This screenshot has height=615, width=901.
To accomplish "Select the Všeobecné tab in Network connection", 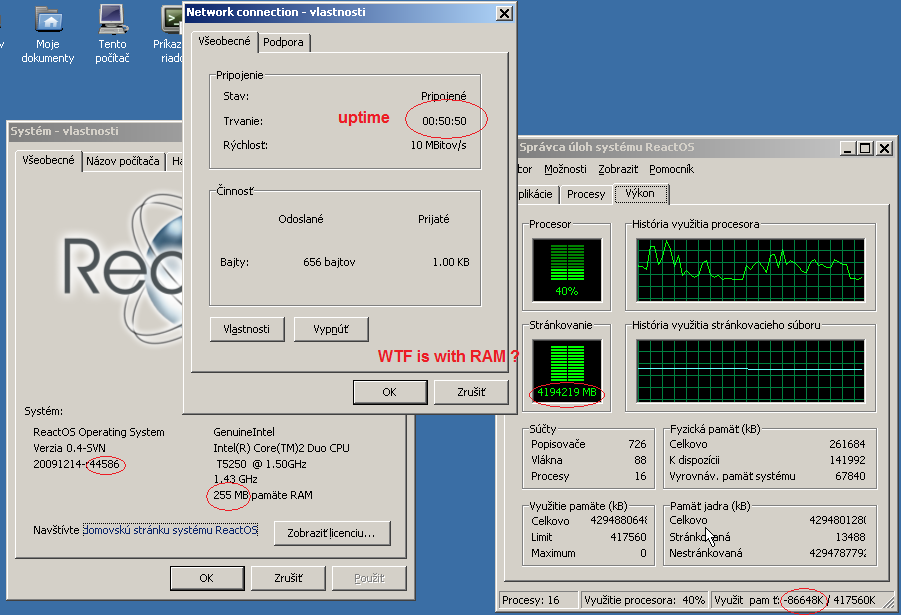I will pyautogui.click(x=224, y=41).
